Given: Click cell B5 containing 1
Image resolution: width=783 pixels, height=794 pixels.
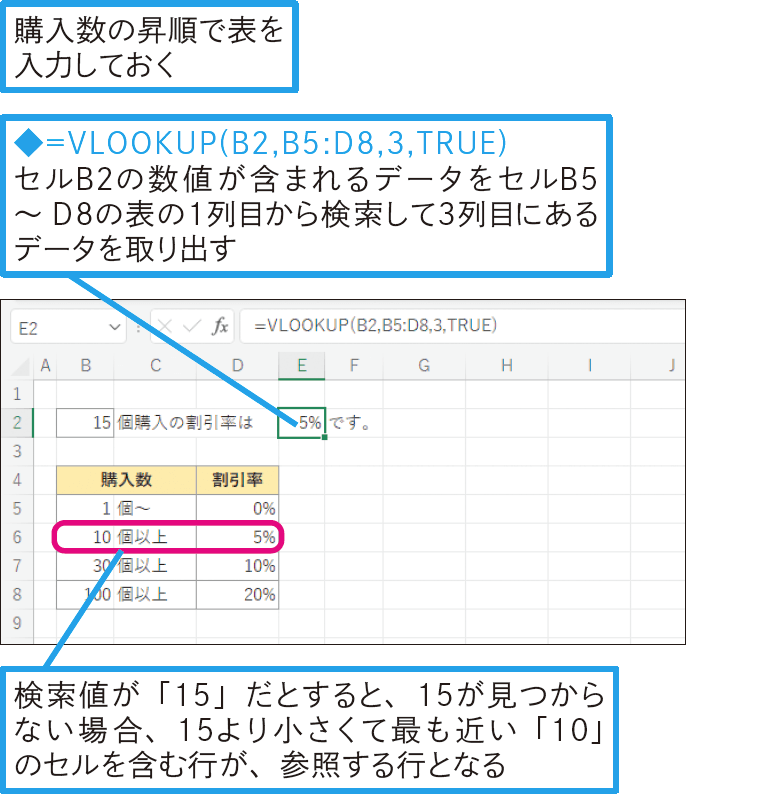Looking at the screenshot, I should pyautogui.click(x=85, y=508).
